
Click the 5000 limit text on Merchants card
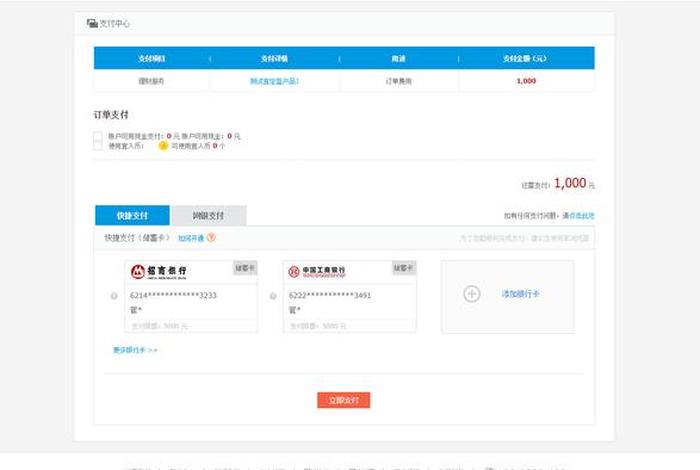click(x=159, y=326)
